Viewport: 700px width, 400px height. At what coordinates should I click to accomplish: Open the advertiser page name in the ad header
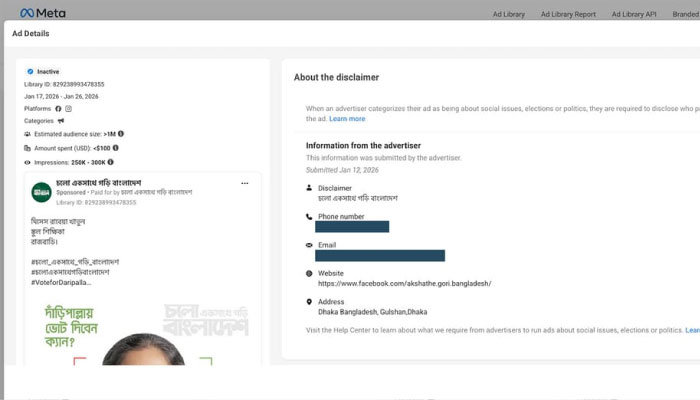click(x=99, y=183)
